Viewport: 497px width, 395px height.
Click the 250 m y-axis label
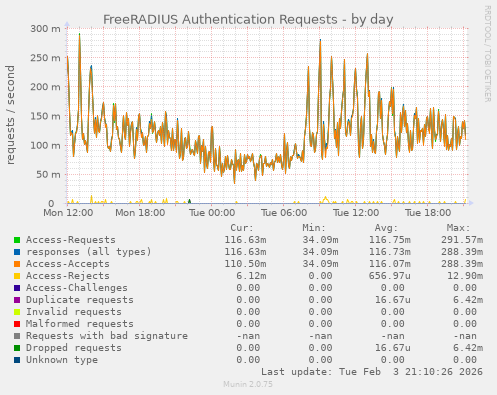pos(45,58)
